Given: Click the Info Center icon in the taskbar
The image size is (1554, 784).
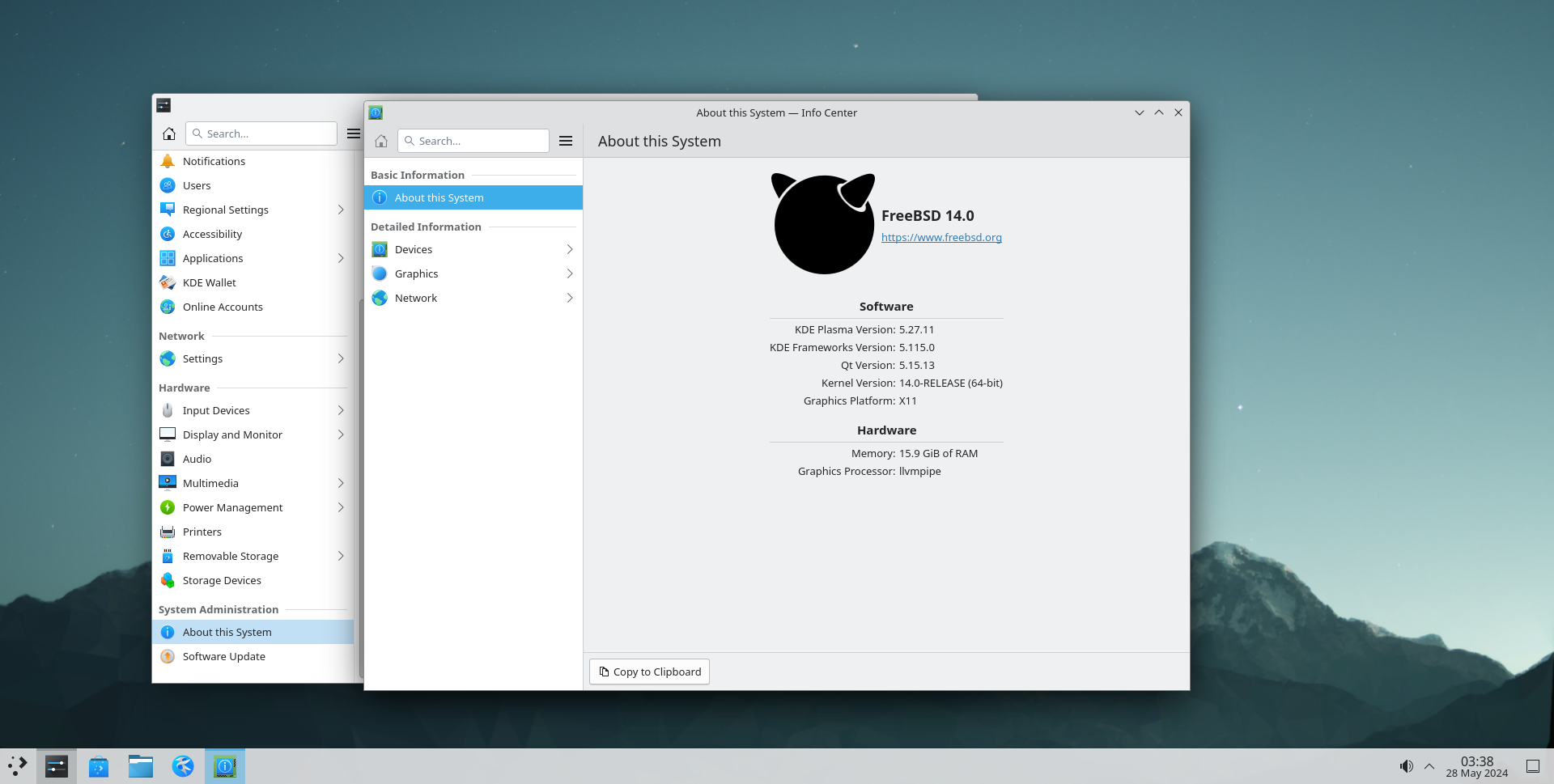Looking at the screenshot, I should (x=225, y=765).
